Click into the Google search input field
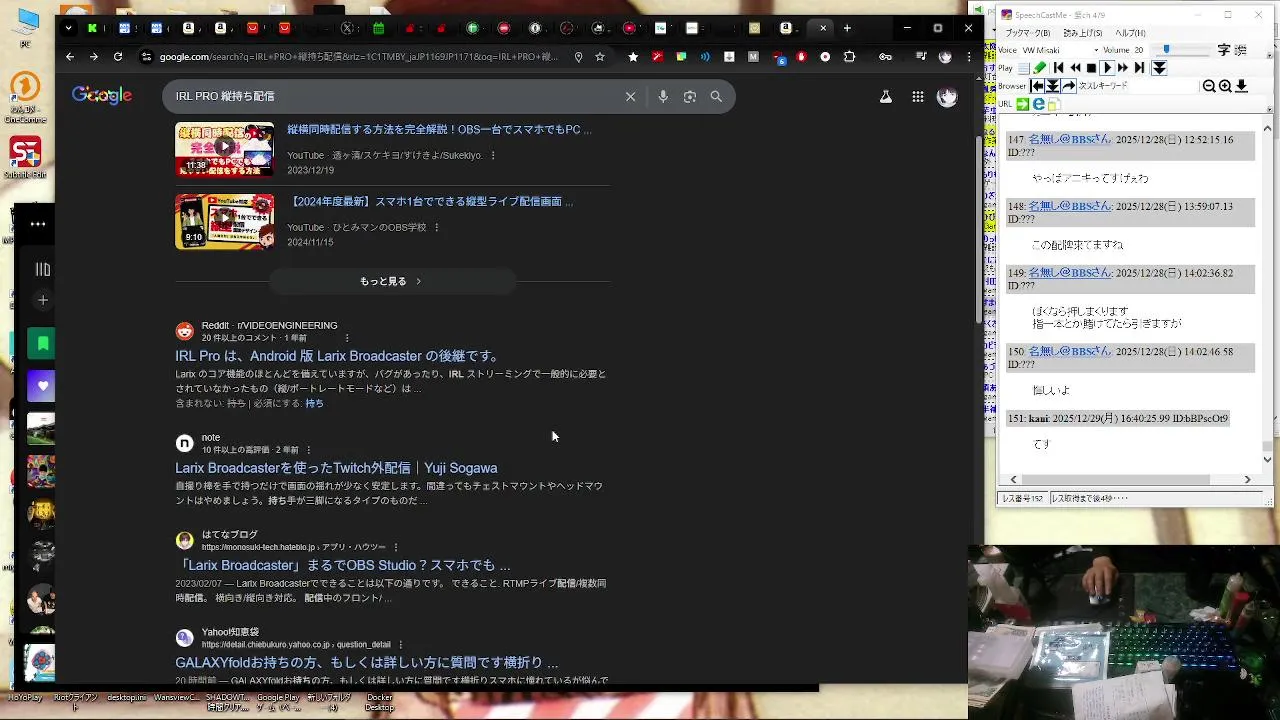 pos(395,97)
